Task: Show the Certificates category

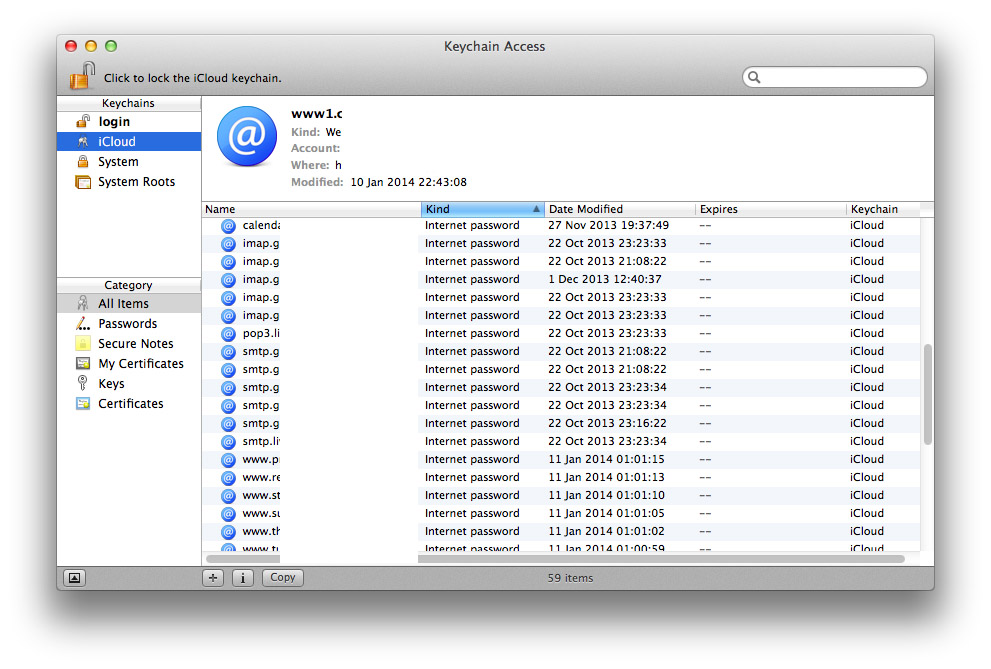Action: [129, 404]
